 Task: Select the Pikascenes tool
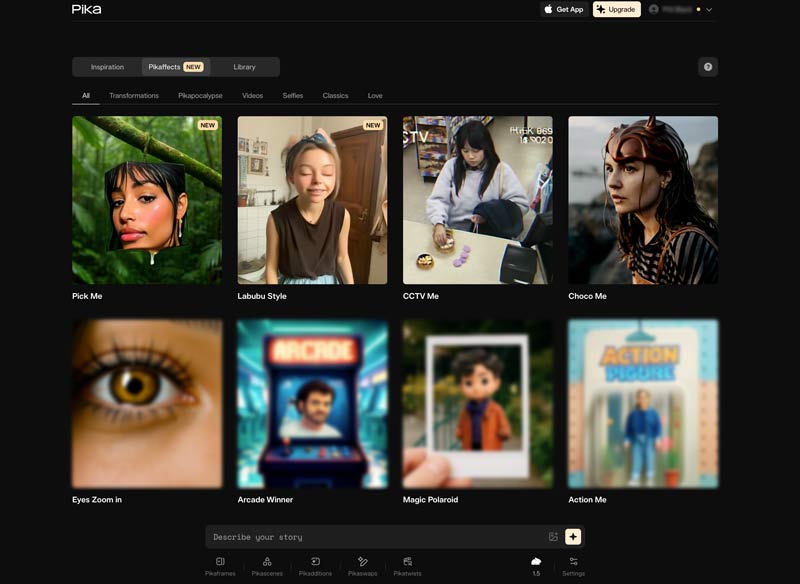tap(267, 566)
